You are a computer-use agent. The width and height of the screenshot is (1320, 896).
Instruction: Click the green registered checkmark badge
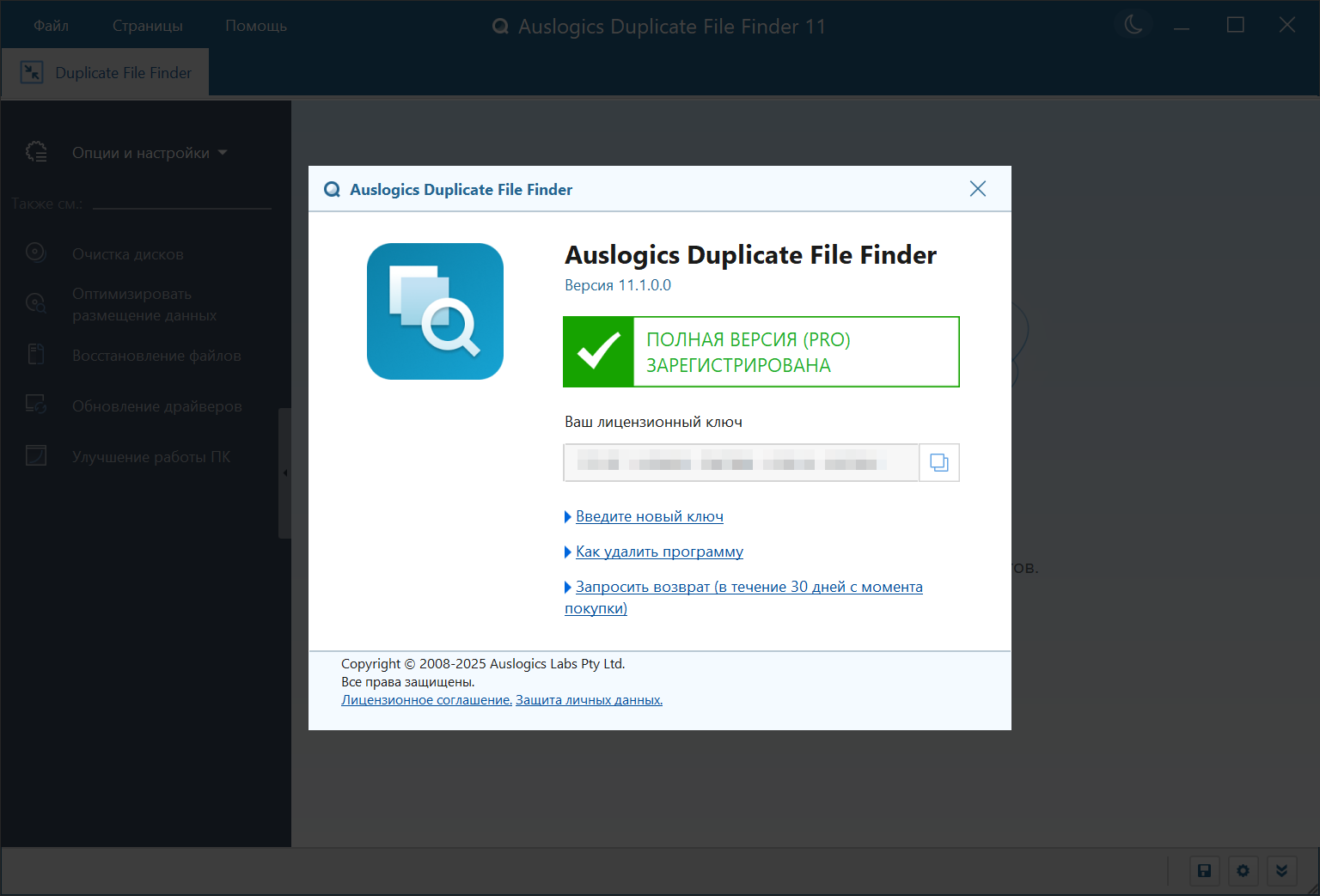pyautogui.click(x=598, y=351)
